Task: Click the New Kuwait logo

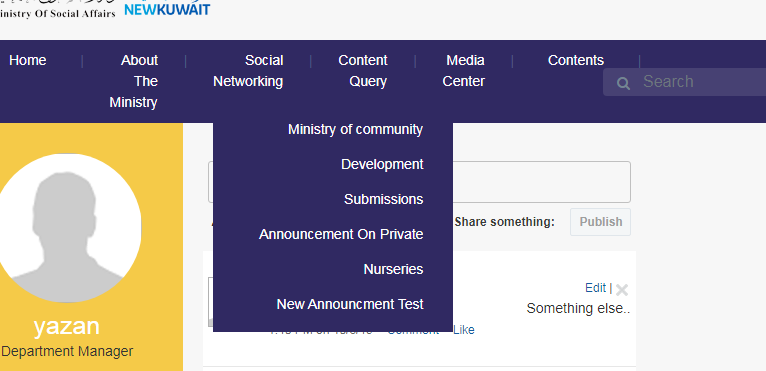Action: pyautogui.click(x=167, y=8)
